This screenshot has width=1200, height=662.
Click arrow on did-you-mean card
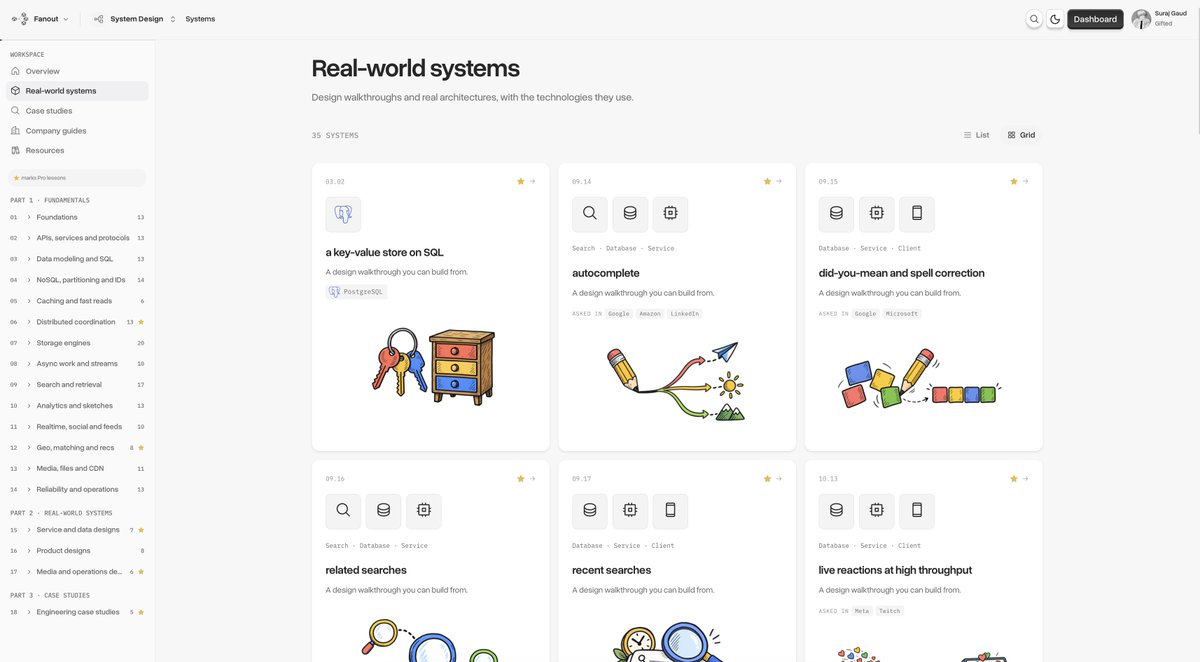point(1026,181)
